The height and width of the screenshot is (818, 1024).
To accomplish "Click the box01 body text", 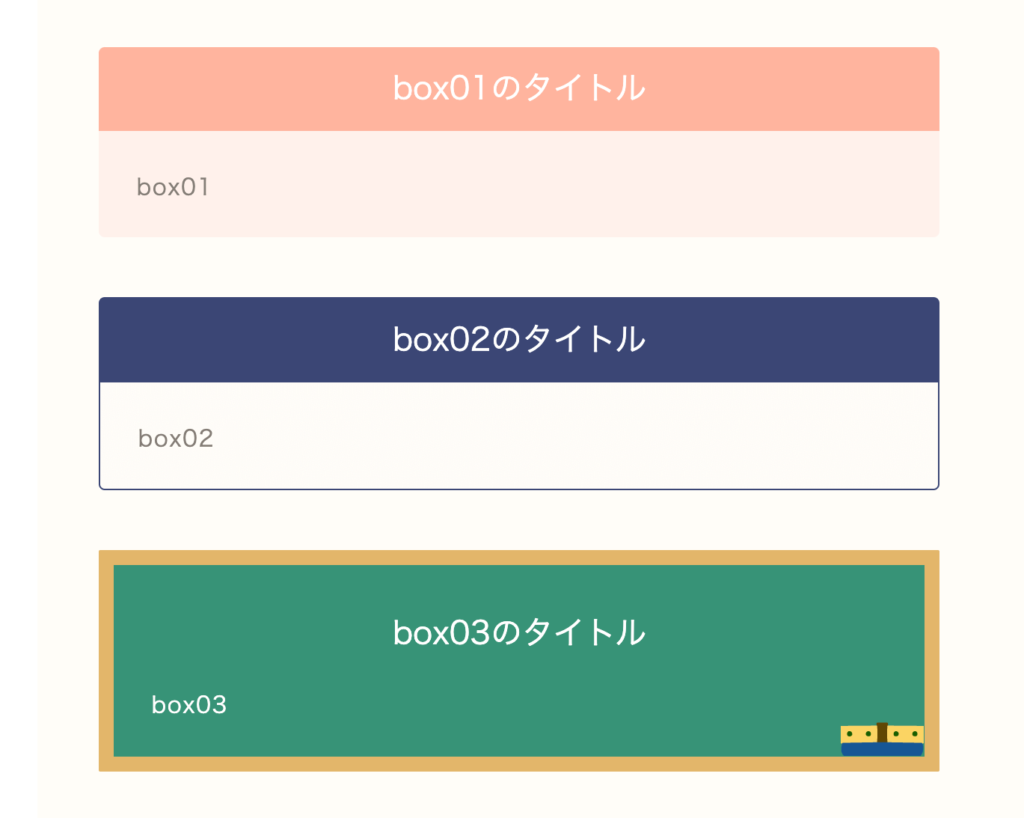I will [x=173, y=187].
